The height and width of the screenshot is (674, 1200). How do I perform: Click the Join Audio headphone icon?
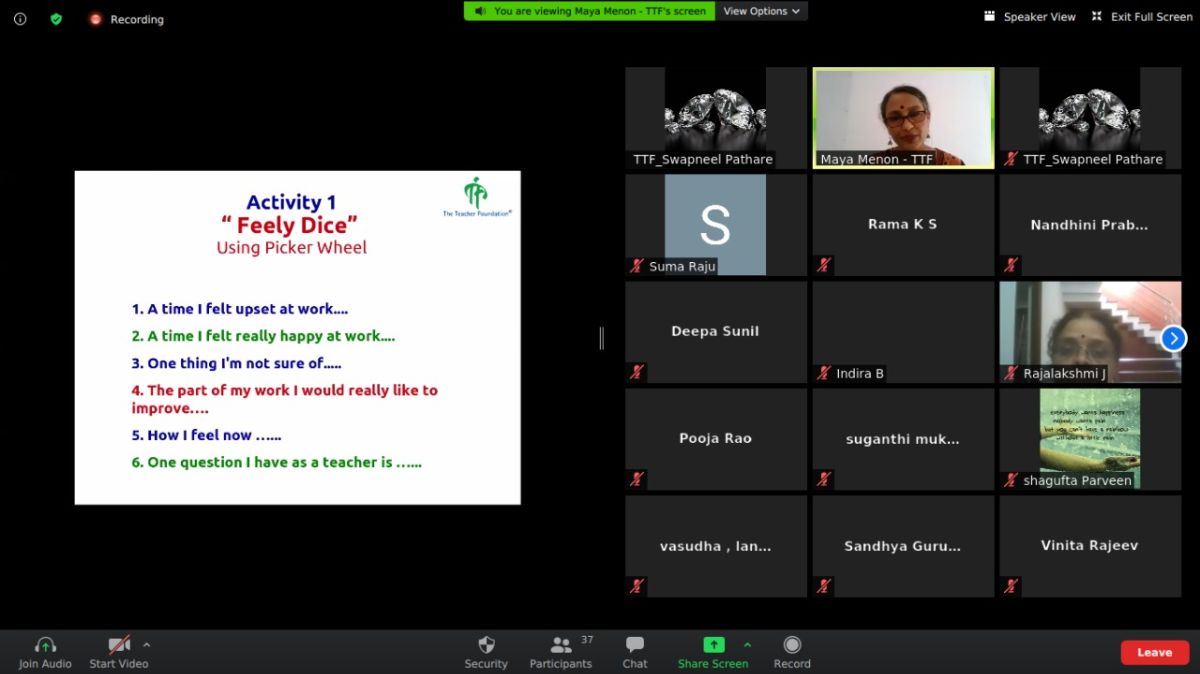(x=45, y=645)
